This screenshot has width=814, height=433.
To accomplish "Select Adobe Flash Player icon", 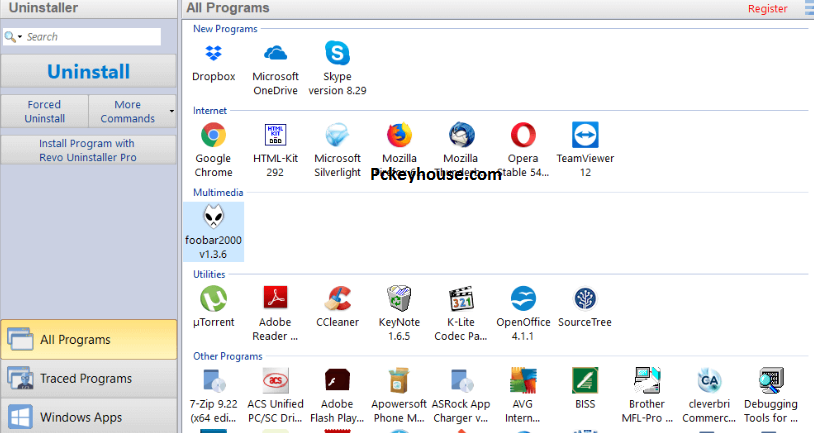I will [x=337, y=381].
